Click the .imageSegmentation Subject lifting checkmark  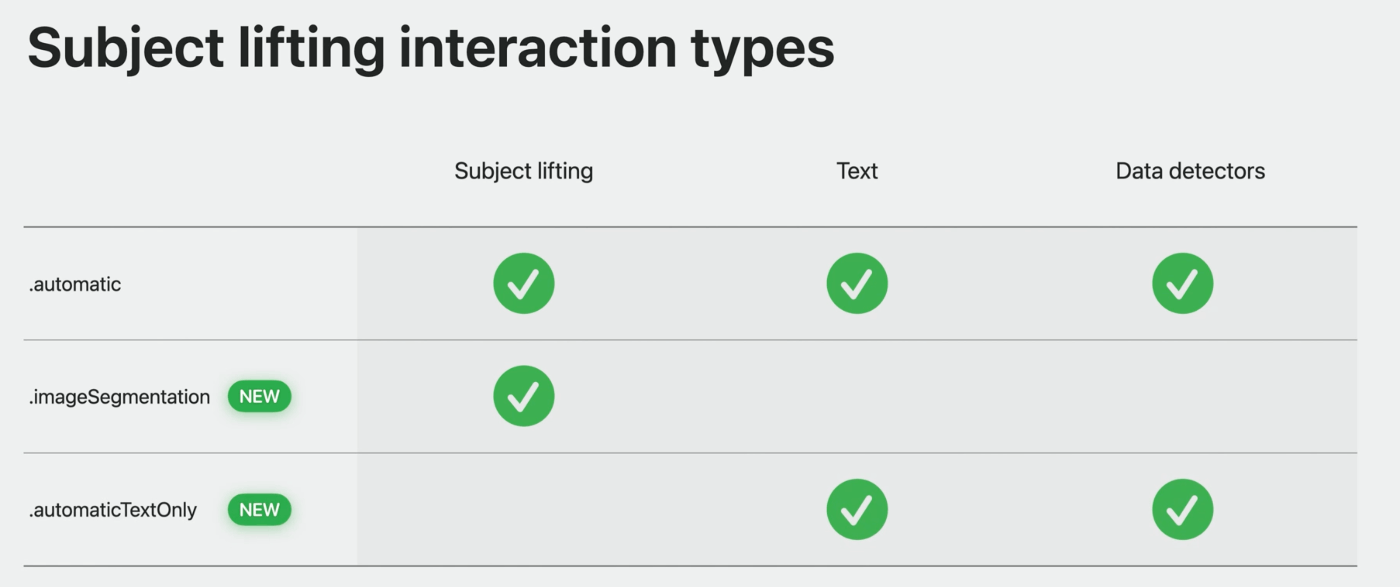pos(523,396)
